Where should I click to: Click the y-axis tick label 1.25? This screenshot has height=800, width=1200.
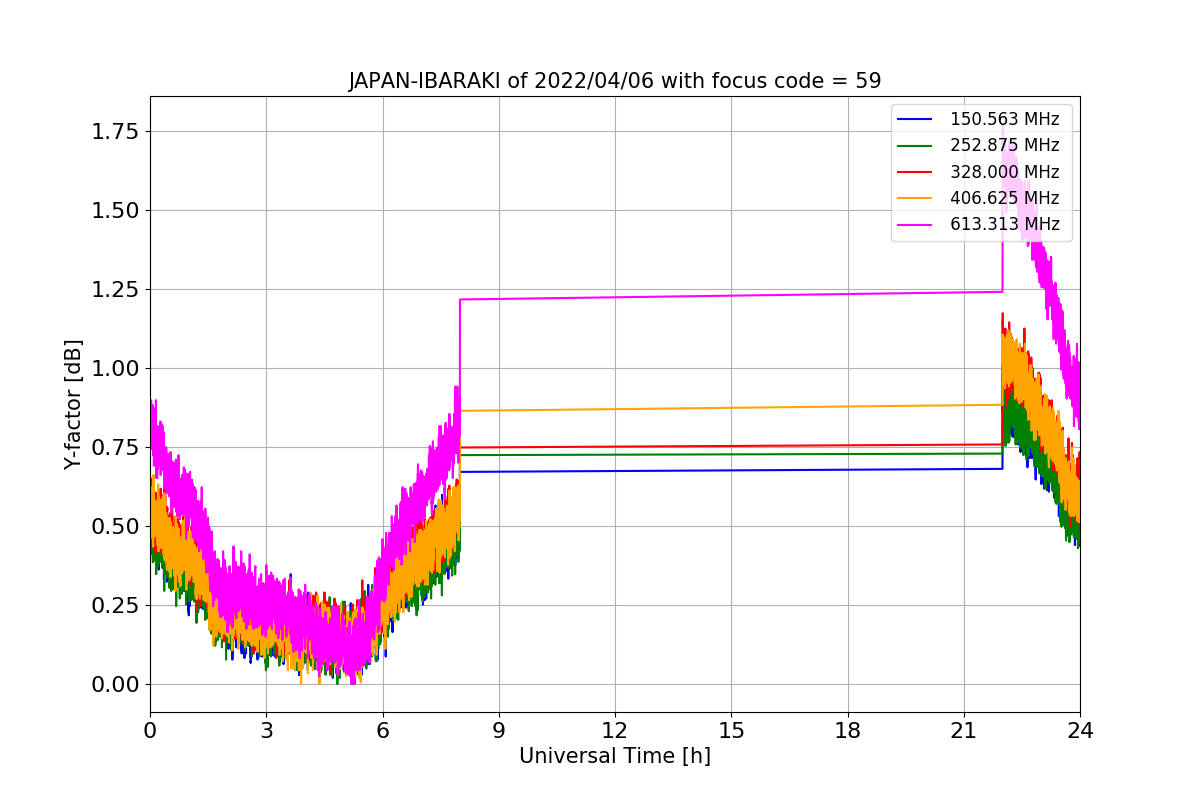point(115,289)
